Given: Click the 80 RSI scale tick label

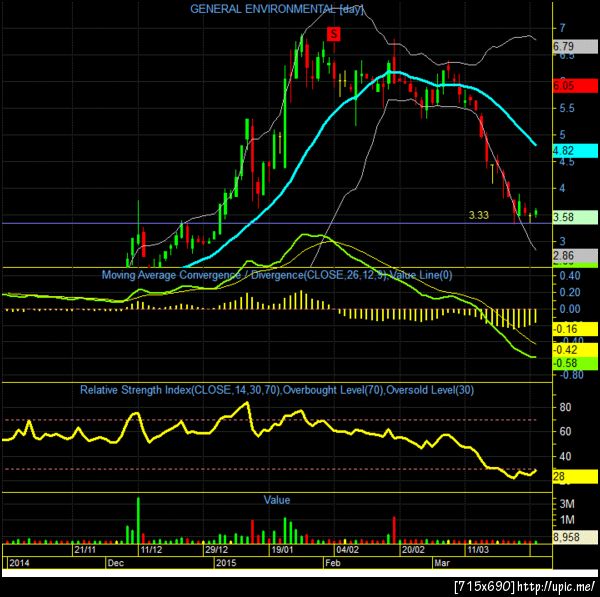Looking at the screenshot, I should pyautogui.click(x=565, y=407).
